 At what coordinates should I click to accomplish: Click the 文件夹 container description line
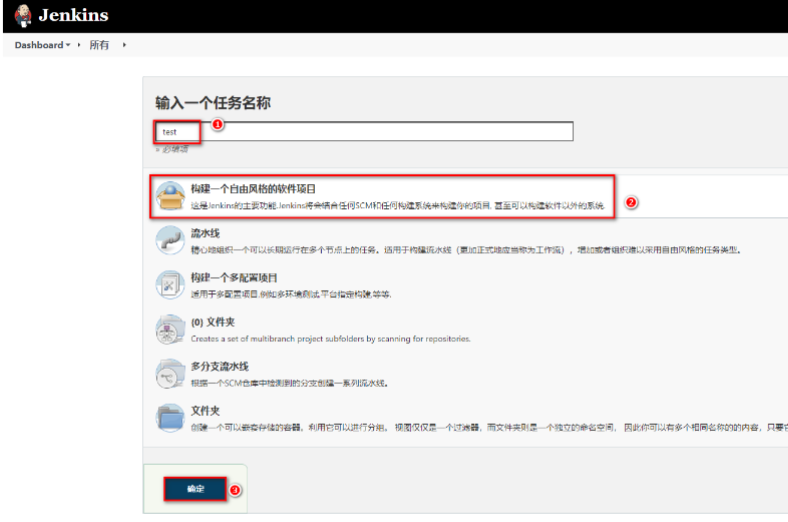click(x=489, y=428)
